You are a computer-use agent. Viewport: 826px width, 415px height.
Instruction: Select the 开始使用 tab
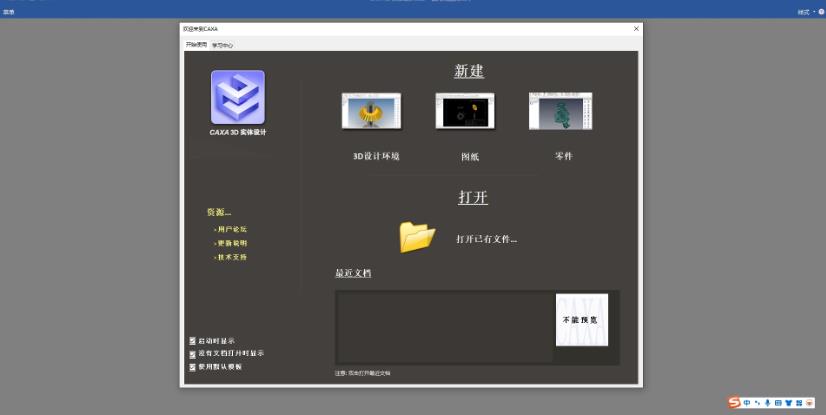(x=196, y=45)
